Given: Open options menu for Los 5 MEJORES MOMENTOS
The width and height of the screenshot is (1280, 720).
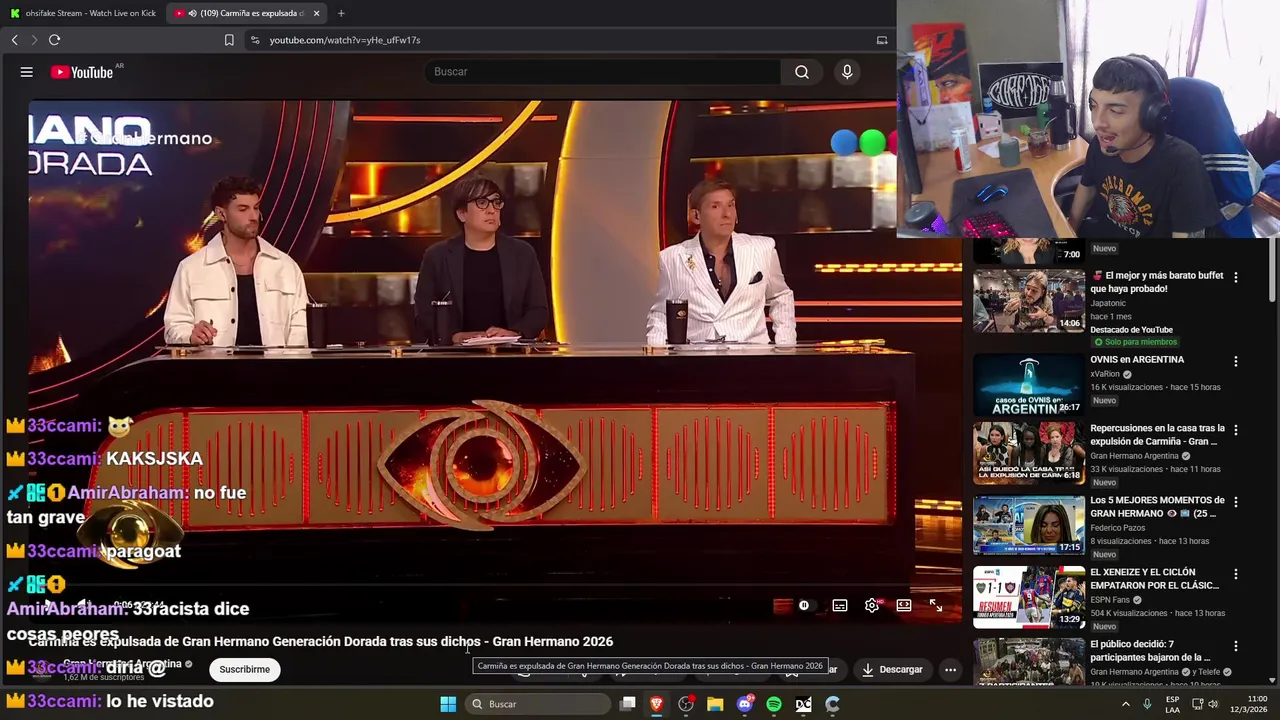Looking at the screenshot, I should [1236, 502].
